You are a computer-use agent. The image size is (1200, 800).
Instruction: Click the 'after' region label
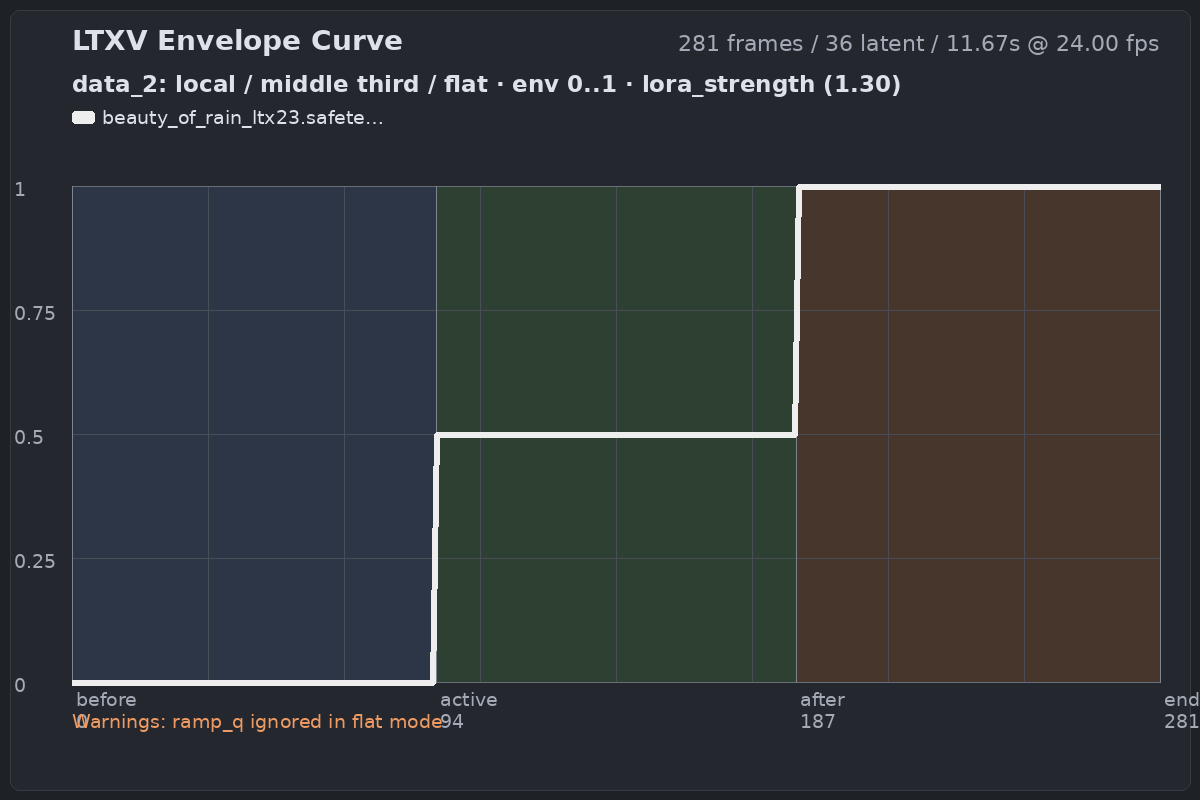coord(822,700)
